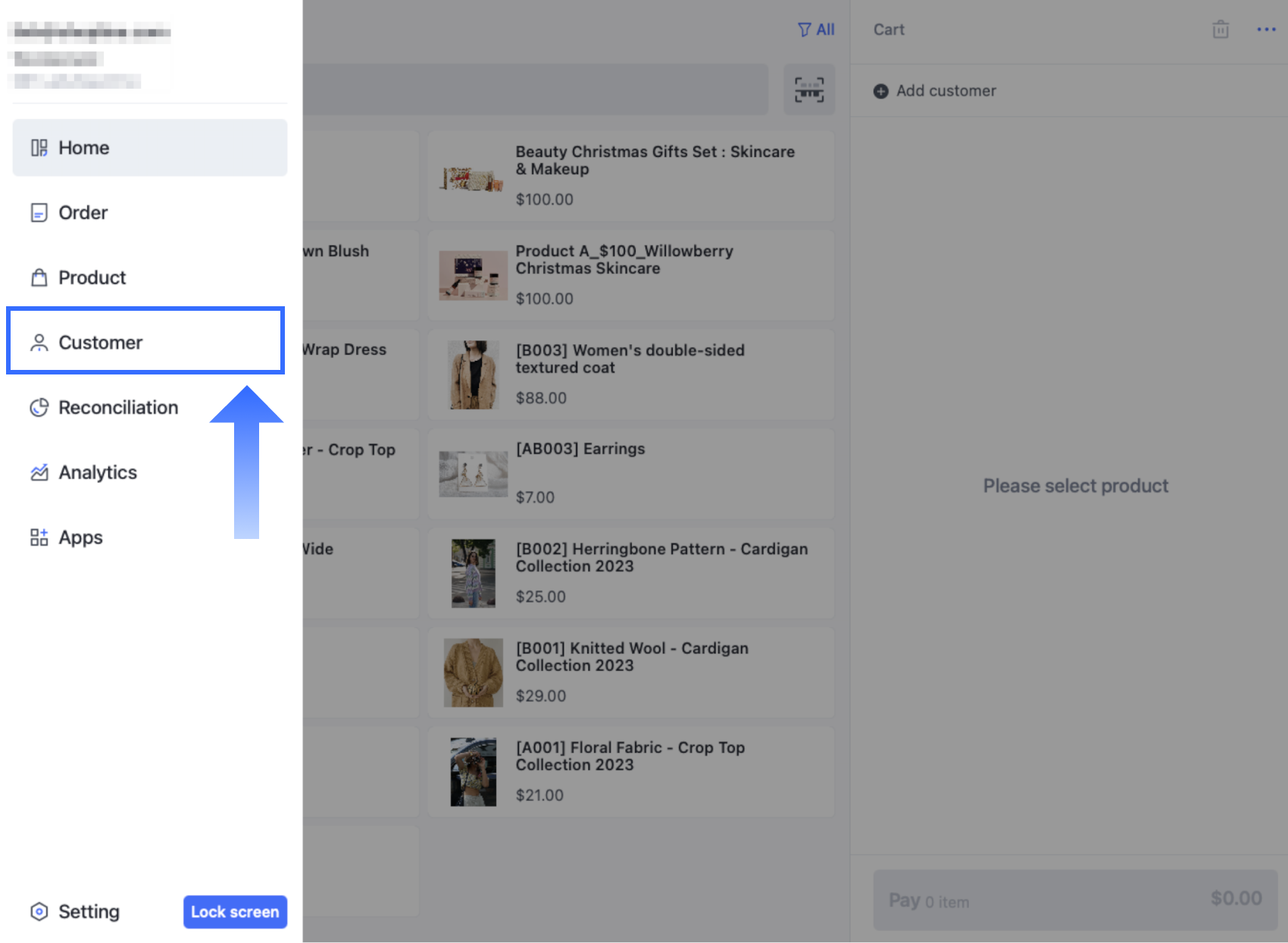
Task: Open the cart more options menu
Action: tap(1266, 30)
